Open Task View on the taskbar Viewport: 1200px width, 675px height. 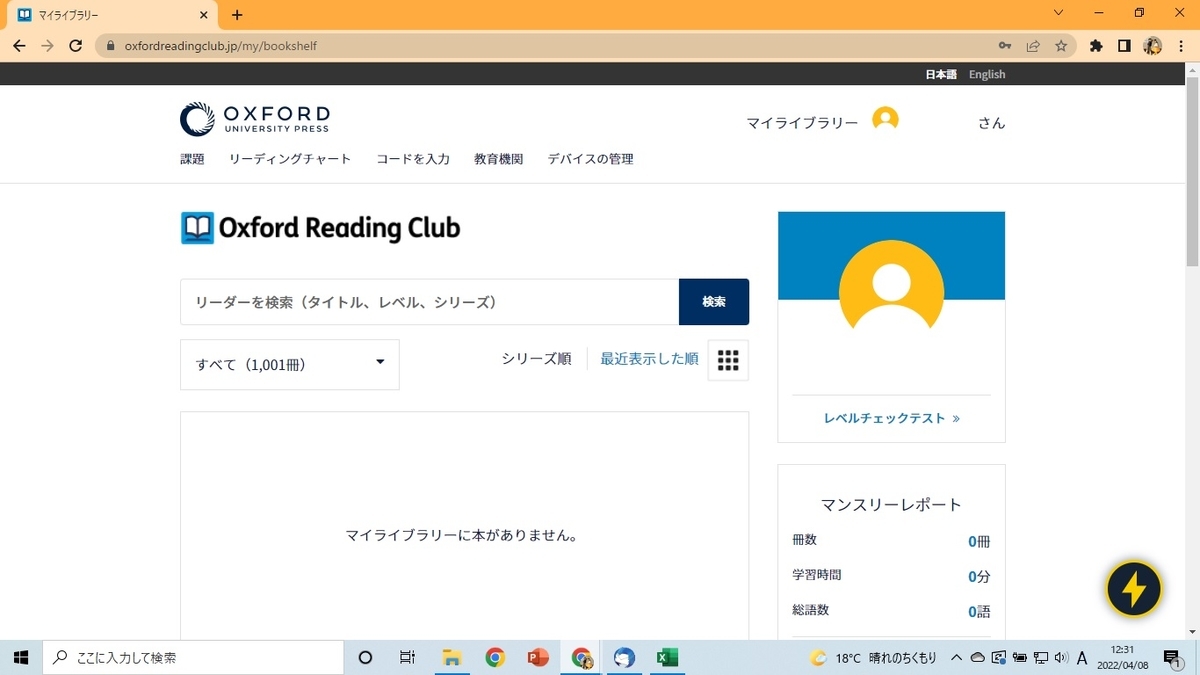407,657
